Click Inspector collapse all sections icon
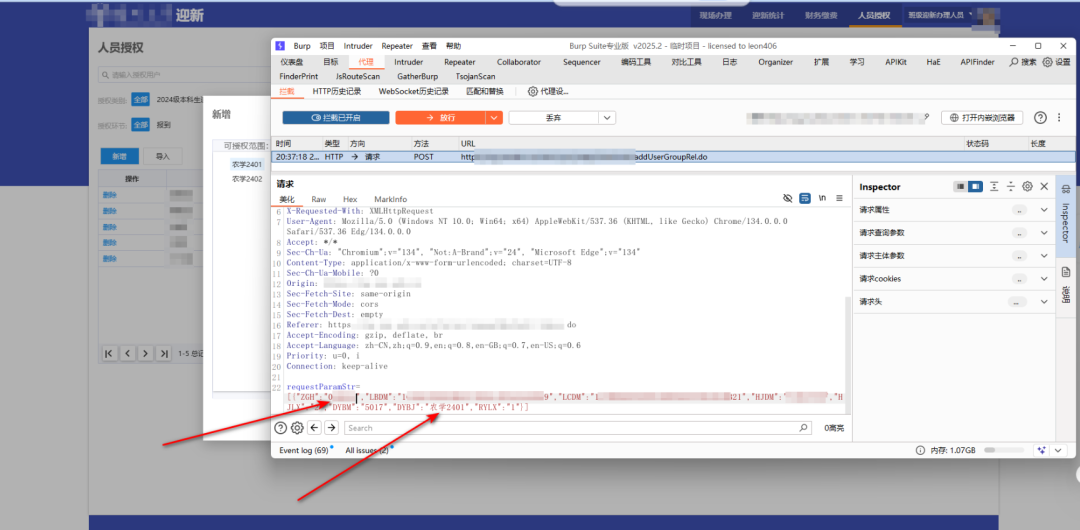 [1010, 187]
